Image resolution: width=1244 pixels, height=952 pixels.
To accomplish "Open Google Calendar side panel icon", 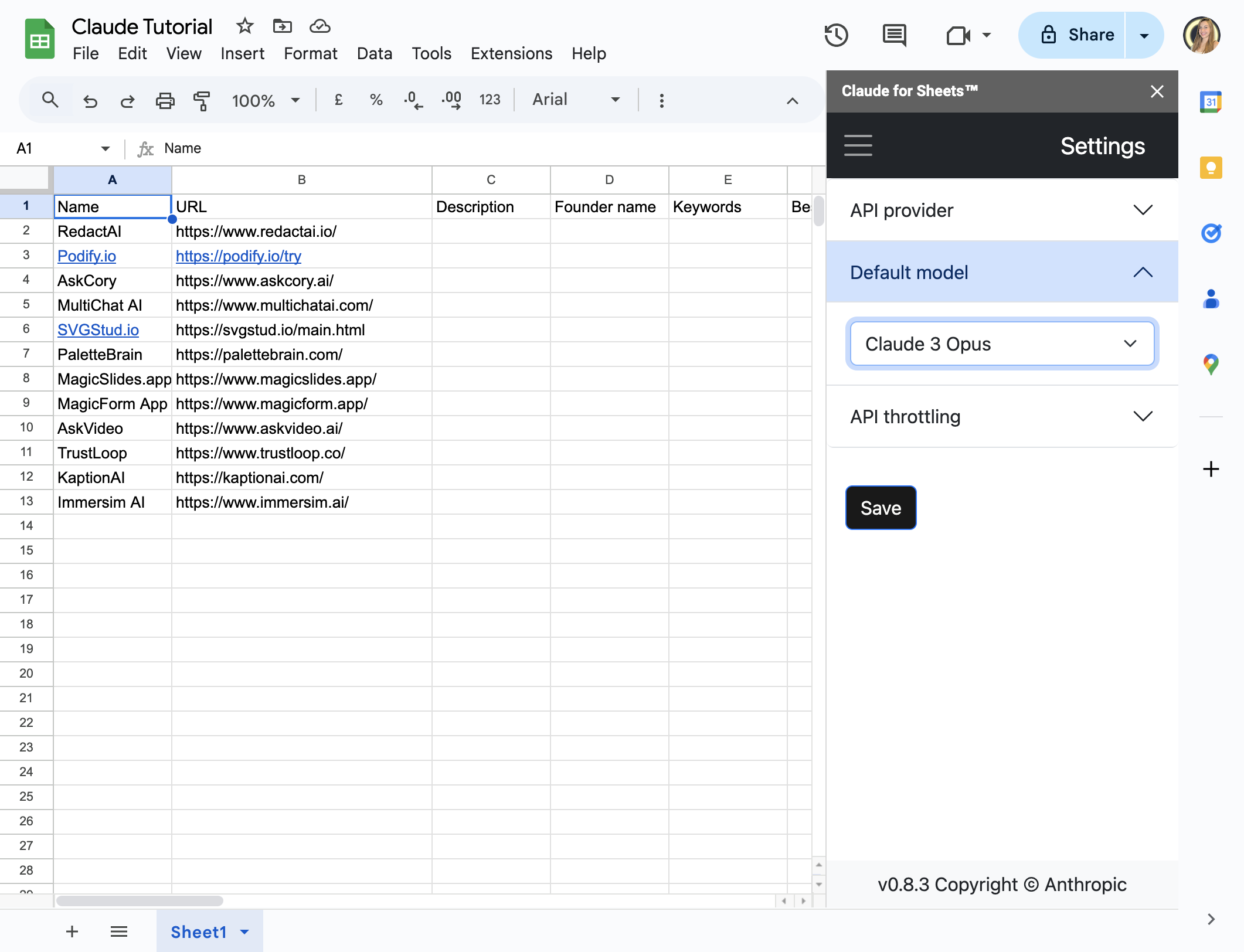I will click(x=1211, y=103).
